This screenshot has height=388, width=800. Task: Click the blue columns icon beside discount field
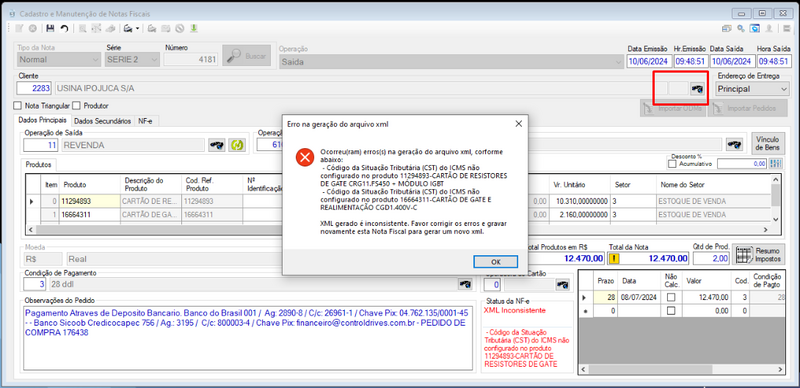pyautogui.click(x=776, y=164)
